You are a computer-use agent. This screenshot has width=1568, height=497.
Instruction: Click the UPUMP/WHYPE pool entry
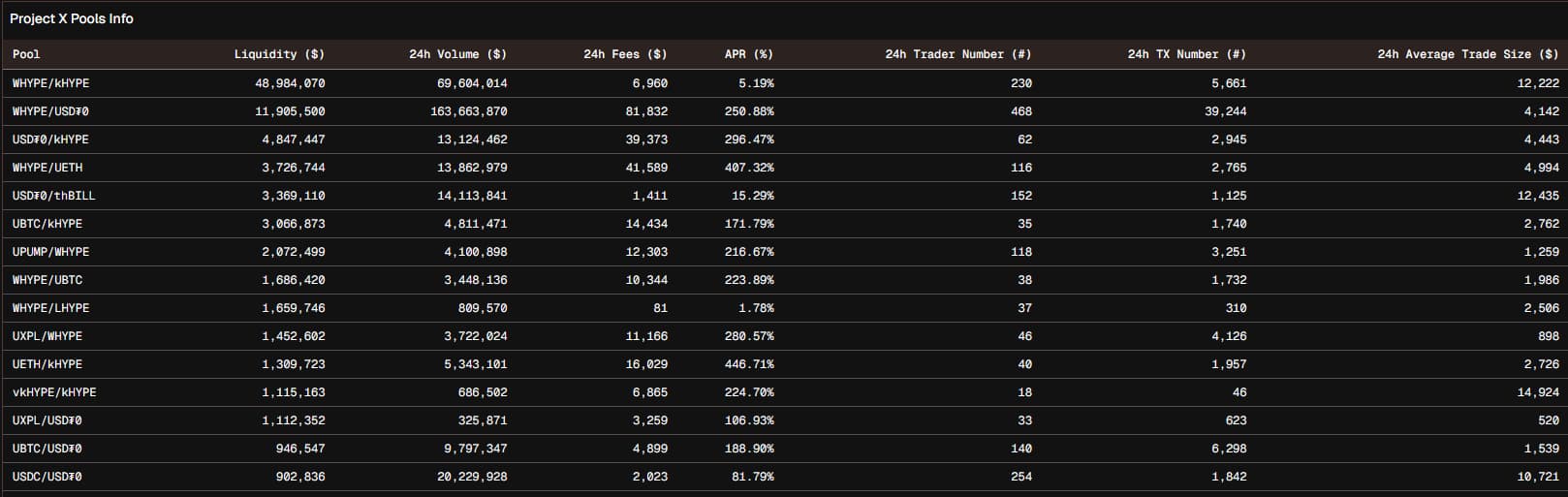pyautogui.click(x=50, y=252)
